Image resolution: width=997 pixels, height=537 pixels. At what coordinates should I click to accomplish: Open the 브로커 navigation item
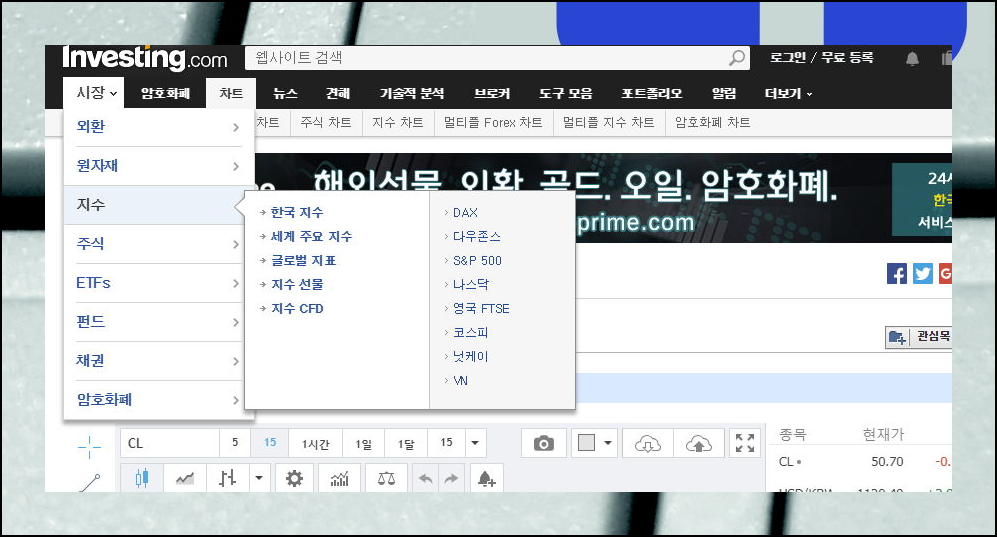[x=492, y=93]
